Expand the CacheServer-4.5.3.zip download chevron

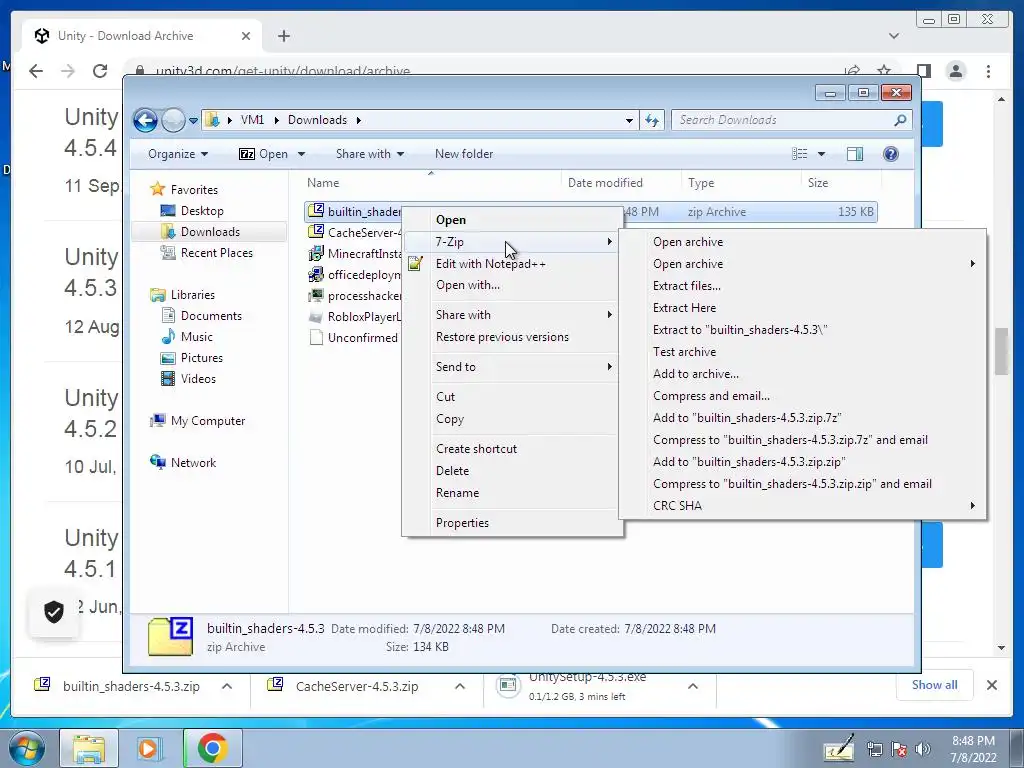pos(460,686)
